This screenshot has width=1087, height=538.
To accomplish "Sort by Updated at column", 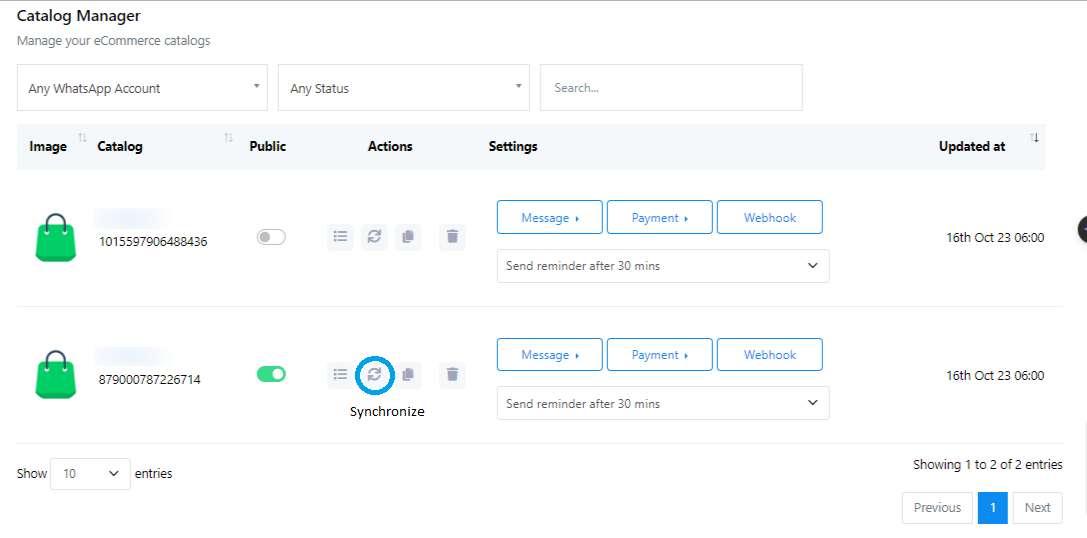I will click(x=972, y=146).
